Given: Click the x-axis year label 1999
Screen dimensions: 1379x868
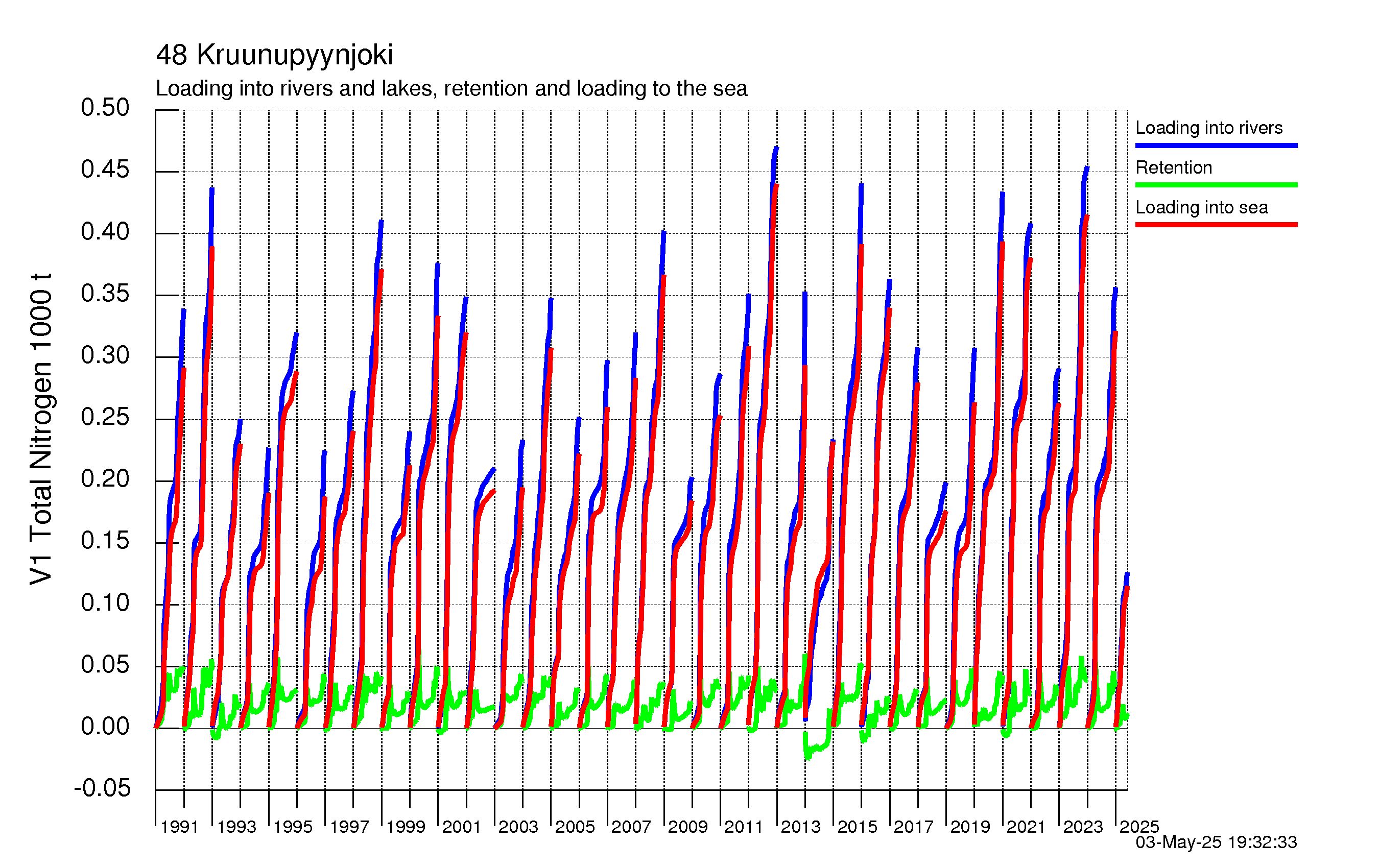Looking at the screenshot, I should pos(406,827).
